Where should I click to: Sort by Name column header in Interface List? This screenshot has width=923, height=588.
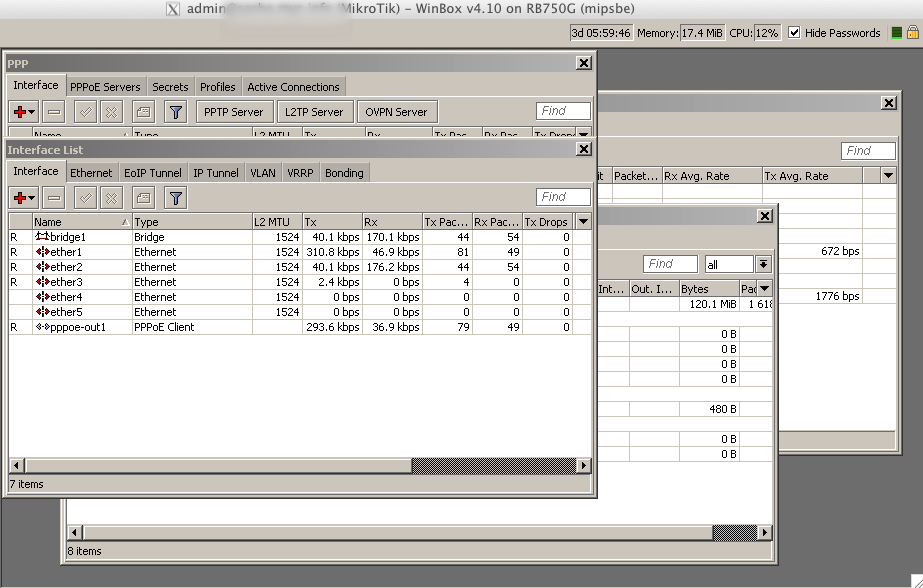pyautogui.click(x=82, y=222)
